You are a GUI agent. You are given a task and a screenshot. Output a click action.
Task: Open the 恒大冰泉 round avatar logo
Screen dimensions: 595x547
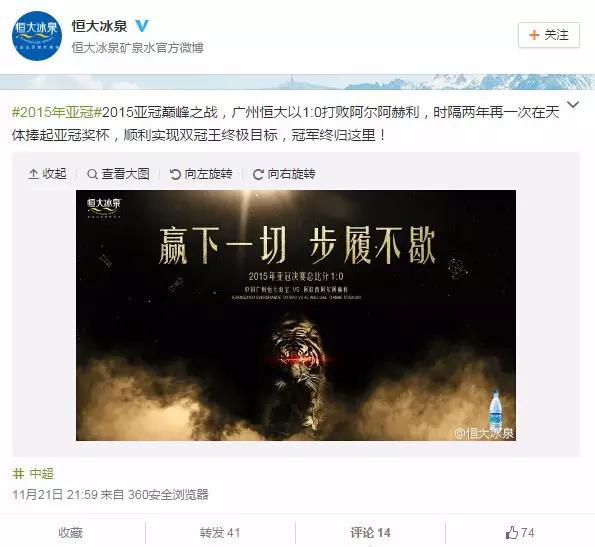click(x=36, y=36)
